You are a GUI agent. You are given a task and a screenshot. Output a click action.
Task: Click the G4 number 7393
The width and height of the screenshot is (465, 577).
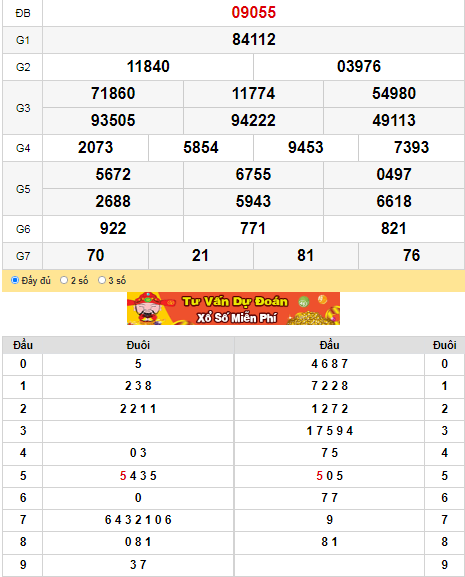pyautogui.click(x=411, y=148)
